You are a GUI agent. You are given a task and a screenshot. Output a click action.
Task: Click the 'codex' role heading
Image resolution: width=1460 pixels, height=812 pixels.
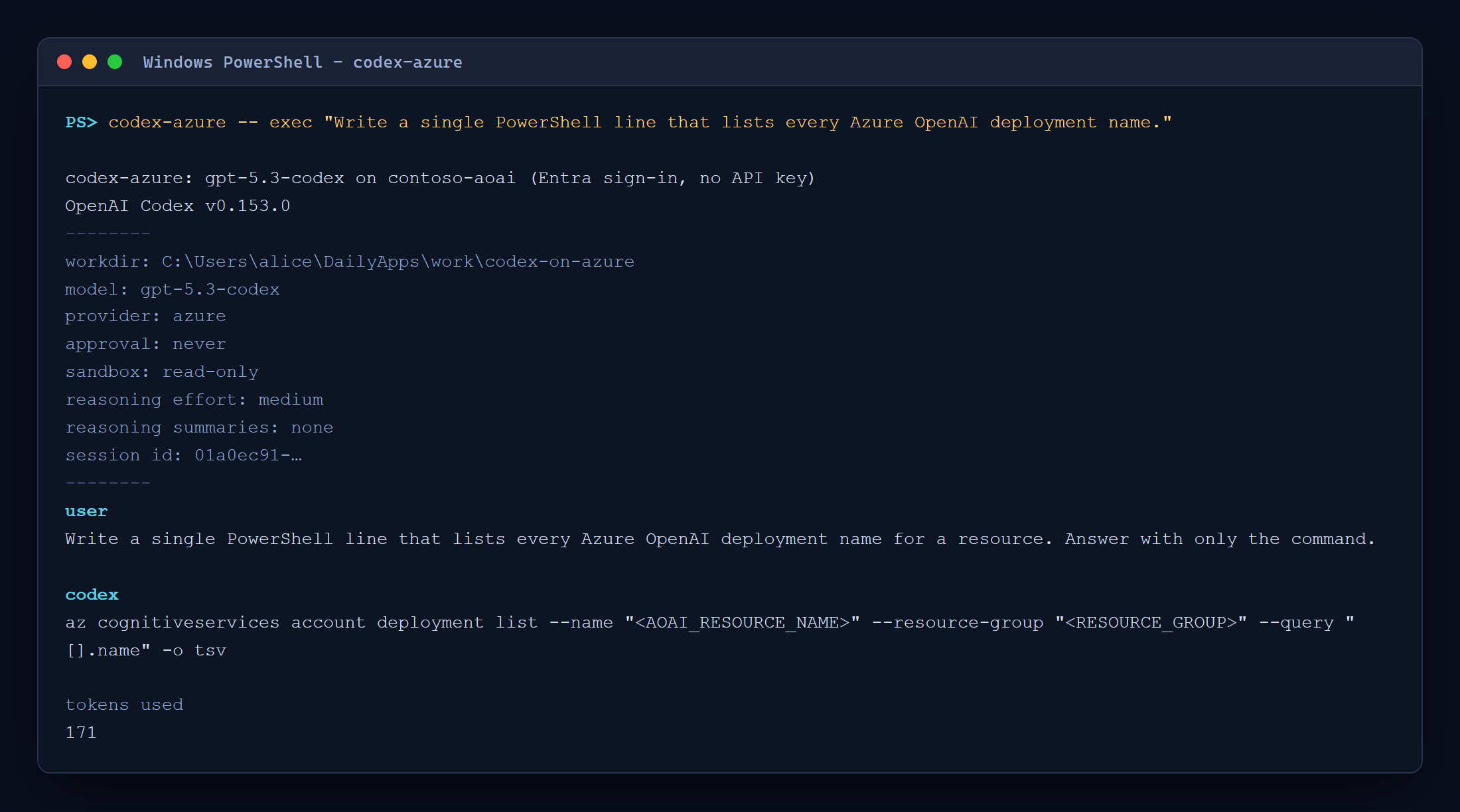pos(92,595)
